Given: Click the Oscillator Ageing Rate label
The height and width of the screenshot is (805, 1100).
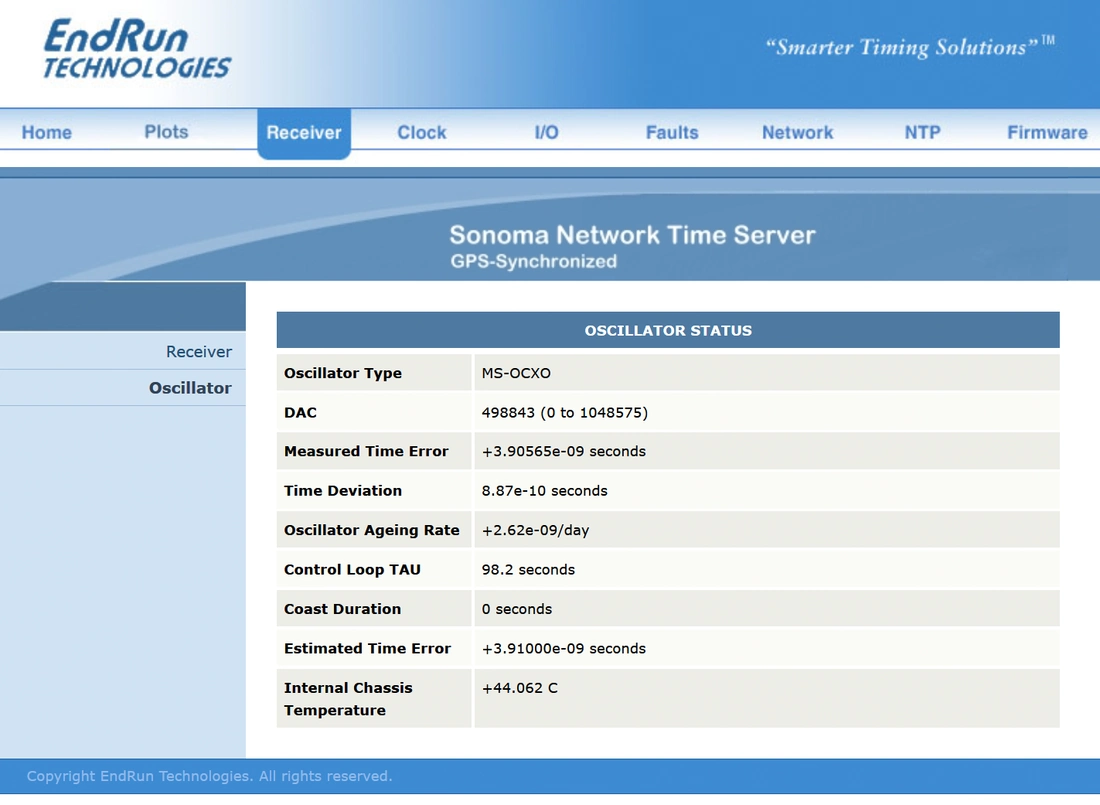Looking at the screenshot, I should (x=371, y=530).
